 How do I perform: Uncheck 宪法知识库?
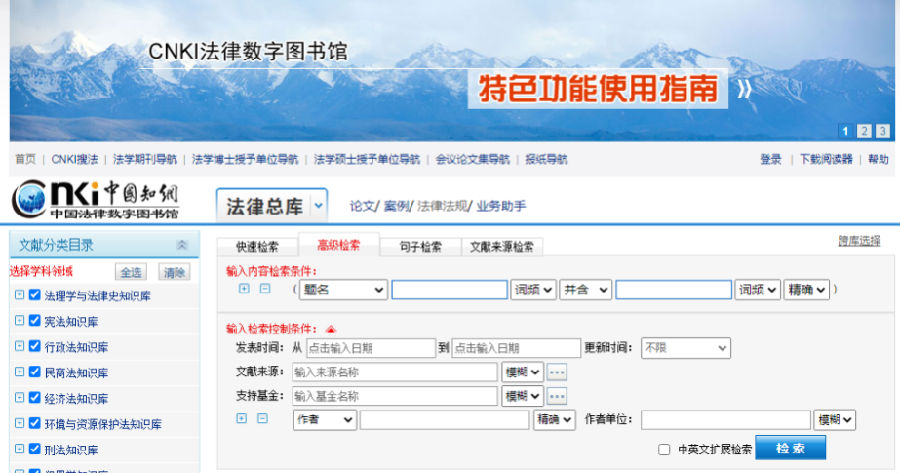pos(34,320)
